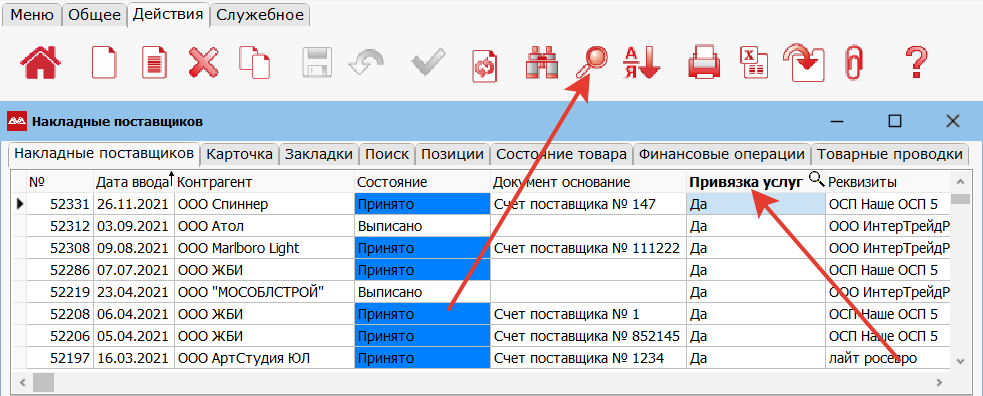Click the document with text lines icon
983x396 pixels.
click(154, 63)
